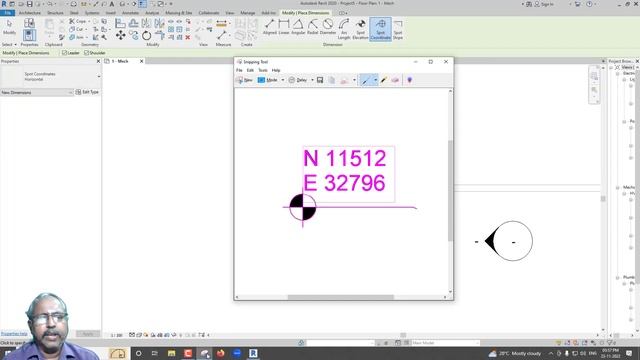Open the New Dimensions filter dropdown
640x360 pixels.
point(37,93)
